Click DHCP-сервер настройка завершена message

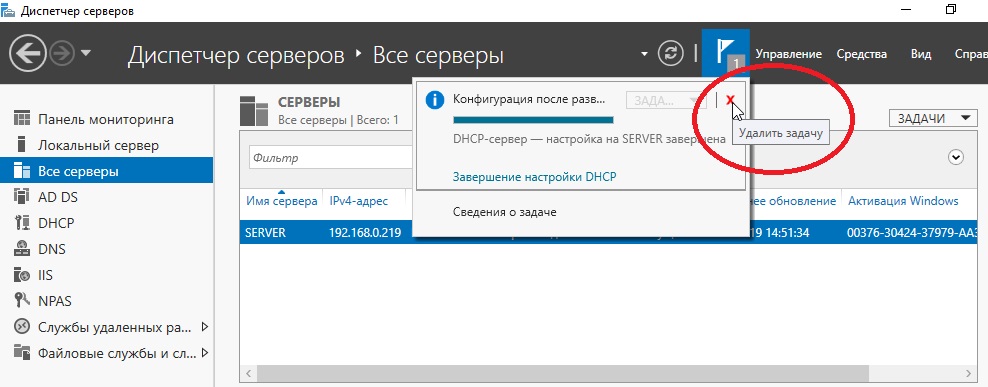589,139
